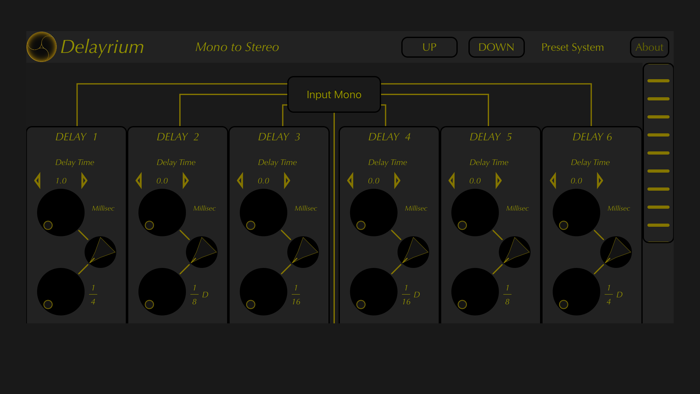Toggle Delay 5 millisec/sync selector switch
Image resolution: width=700 pixels, height=394 pixels.
(x=515, y=252)
